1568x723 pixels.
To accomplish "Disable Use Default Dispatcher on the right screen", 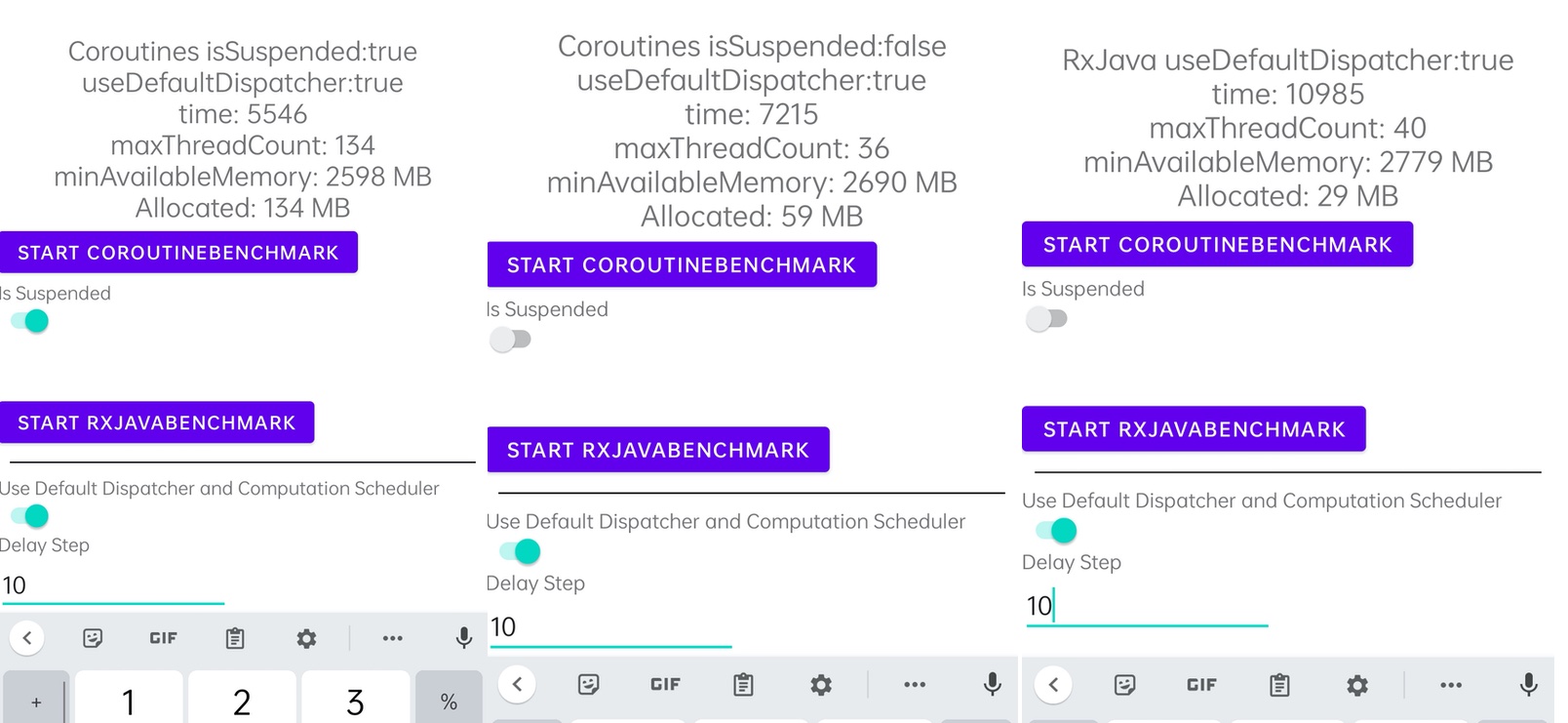I will [x=1061, y=530].
